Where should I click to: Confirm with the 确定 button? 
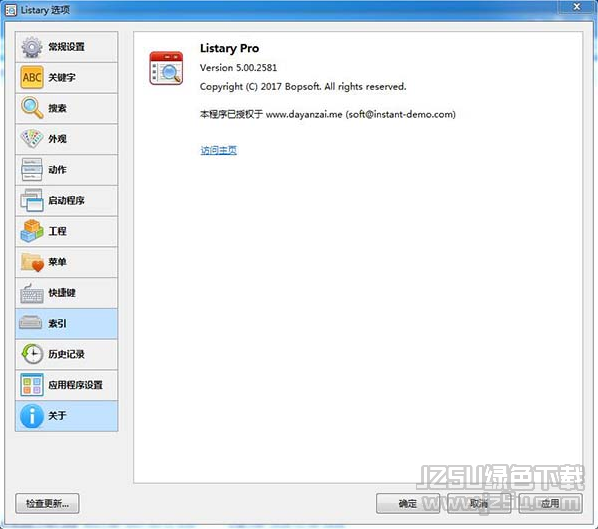408,503
